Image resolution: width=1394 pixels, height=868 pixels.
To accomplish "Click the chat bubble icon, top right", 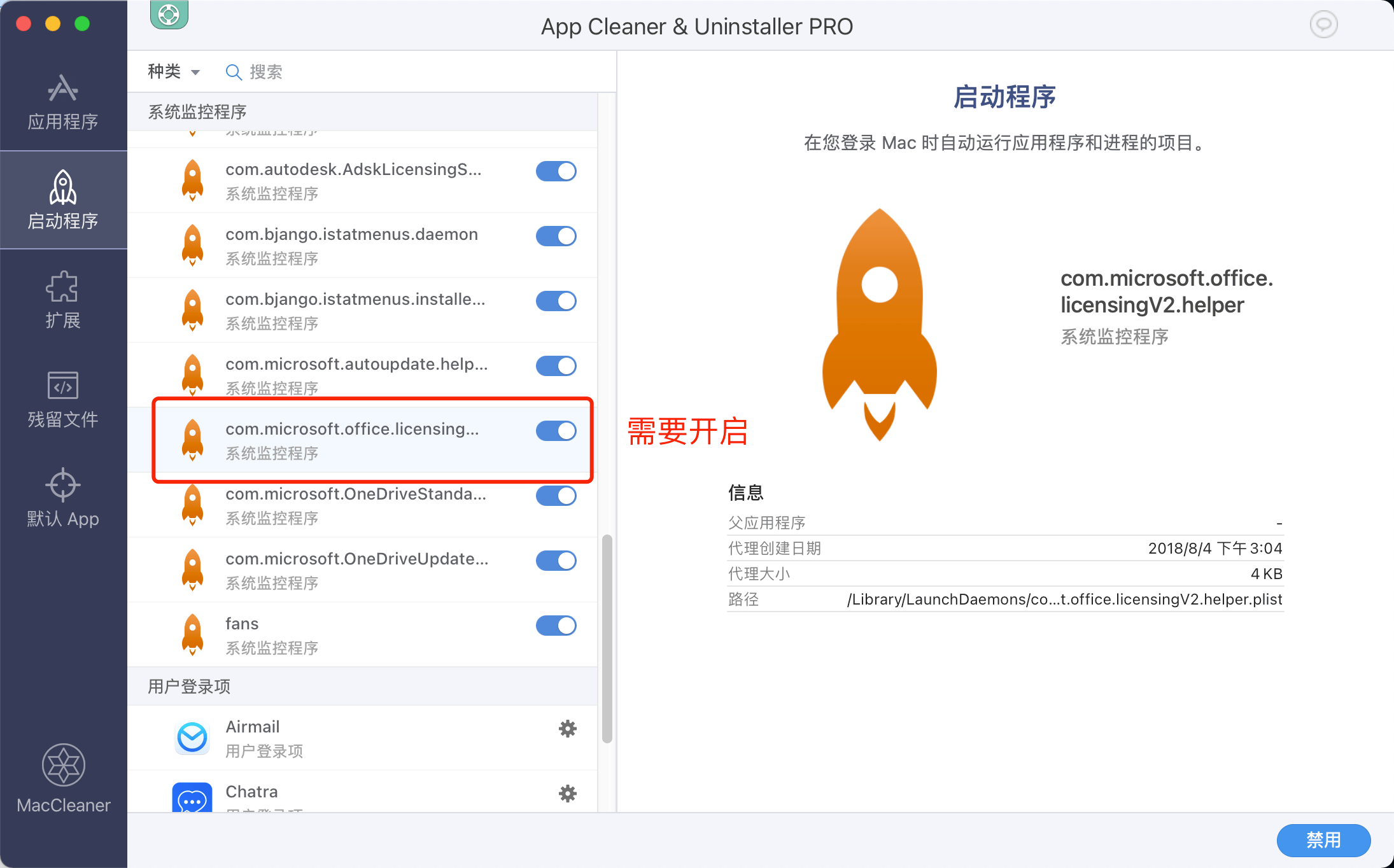I will 1323,25.
